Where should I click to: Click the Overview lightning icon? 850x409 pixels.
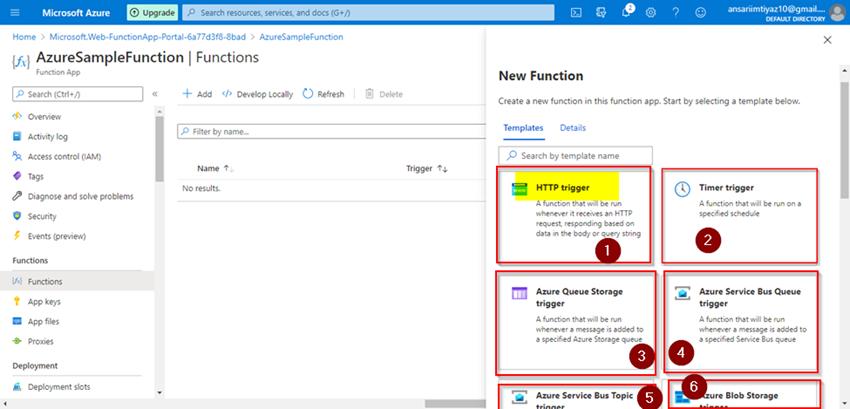click(17, 117)
